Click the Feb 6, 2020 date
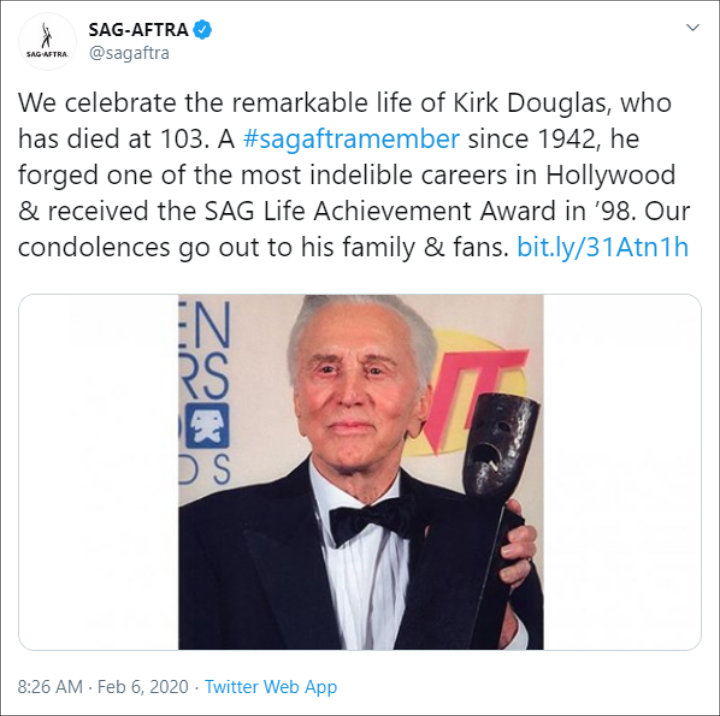Image resolution: width=720 pixels, height=716 pixels. tap(143, 687)
